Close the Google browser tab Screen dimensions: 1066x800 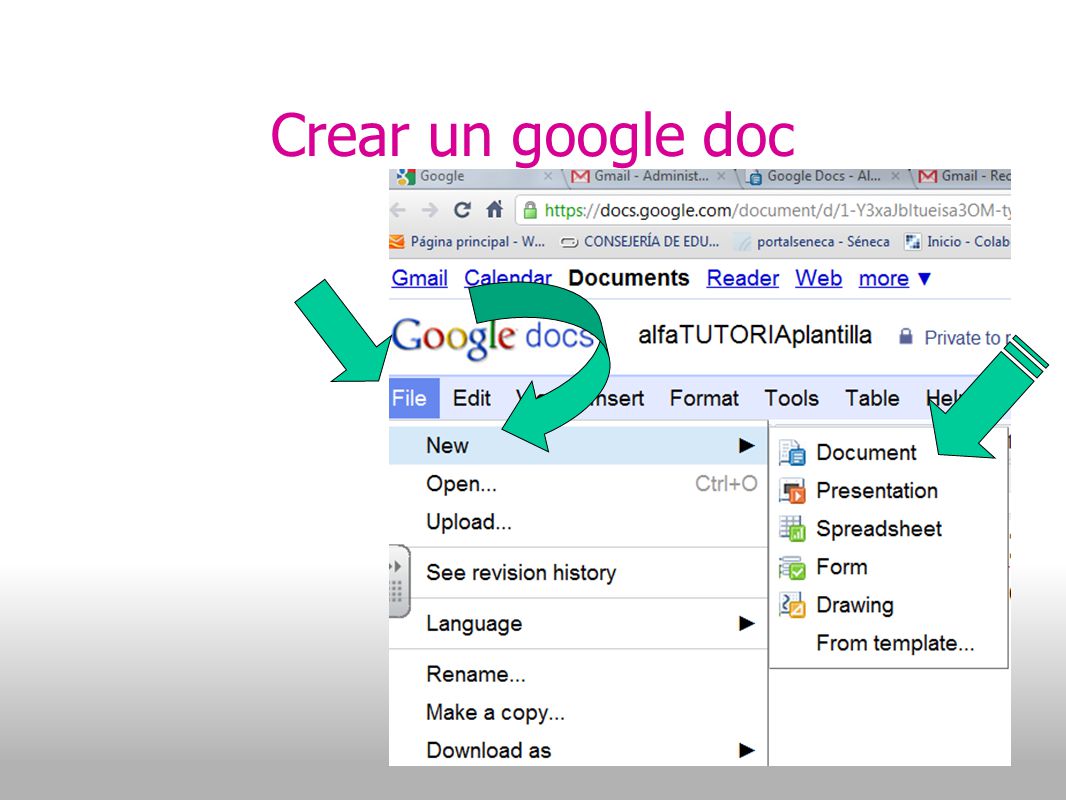tap(548, 176)
